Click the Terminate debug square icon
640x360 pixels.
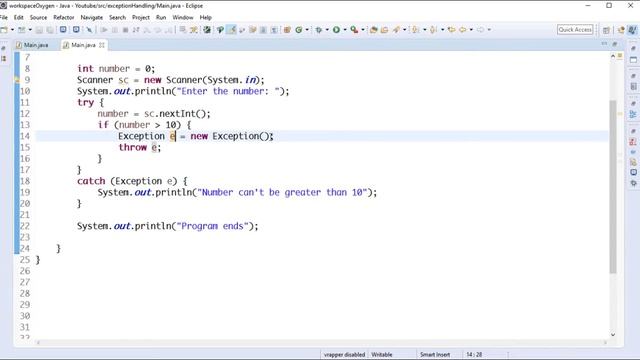[x=126, y=30]
